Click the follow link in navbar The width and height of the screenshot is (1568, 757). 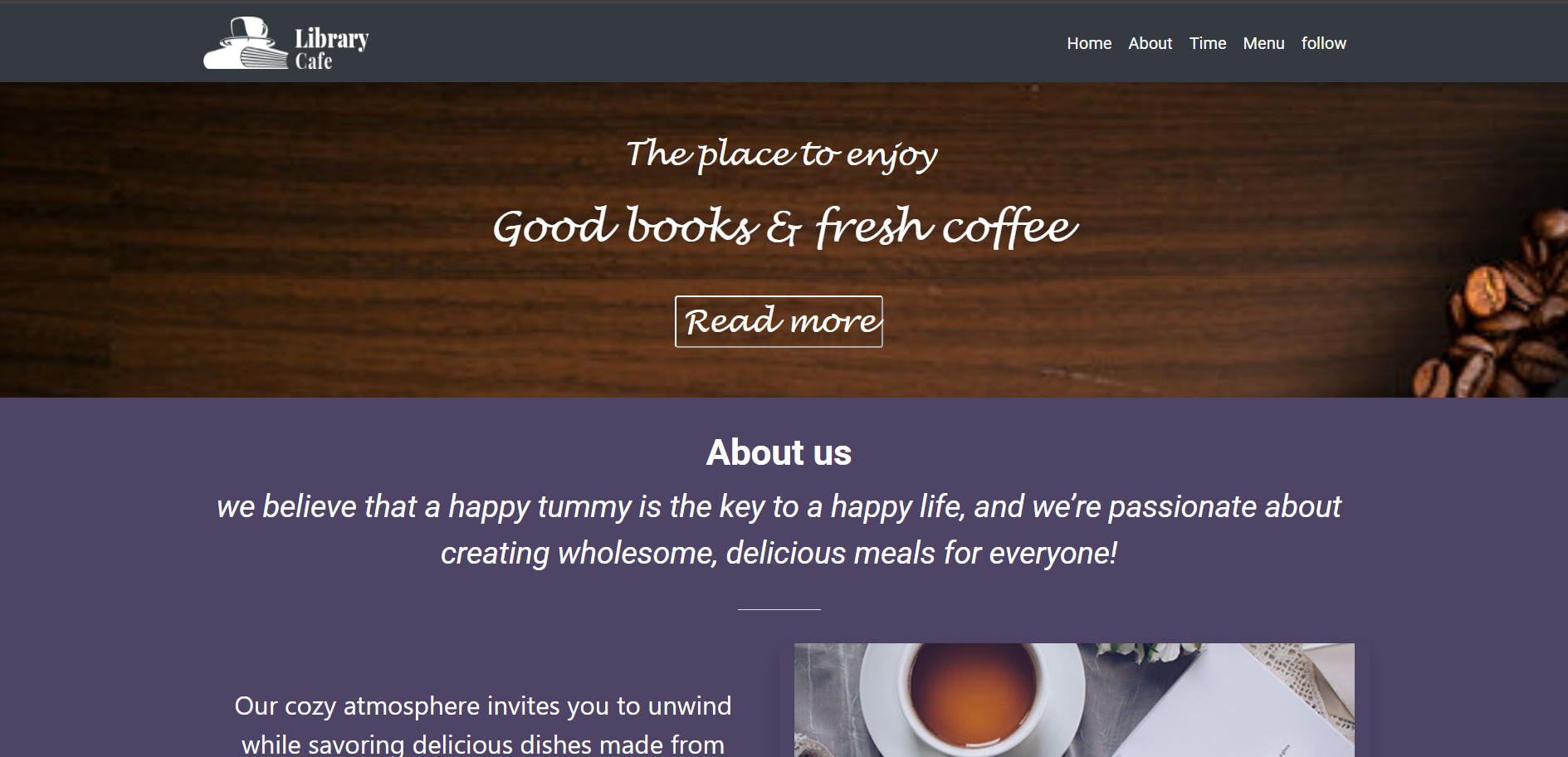pos(1323,43)
